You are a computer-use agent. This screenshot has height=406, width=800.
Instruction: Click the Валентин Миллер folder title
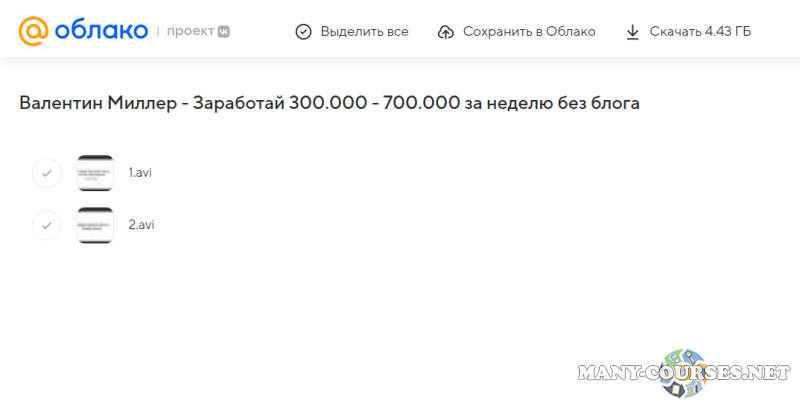329,104
